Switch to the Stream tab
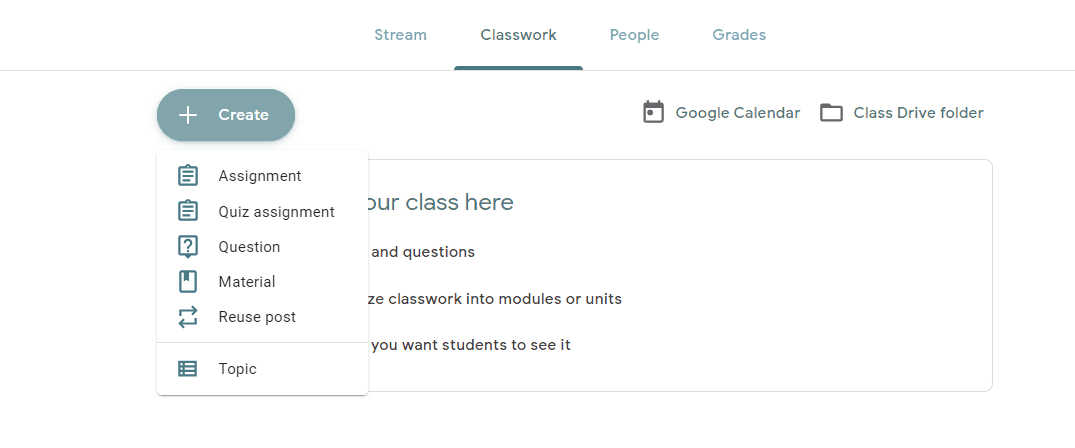The width and height of the screenshot is (1075, 448). click(400, 35)
